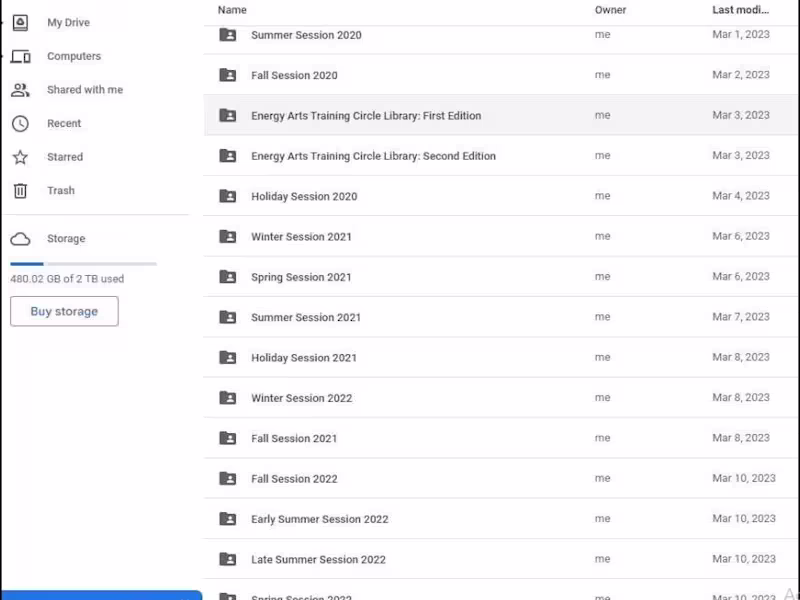Click Second Edition library folder icon

coord(228,156)
